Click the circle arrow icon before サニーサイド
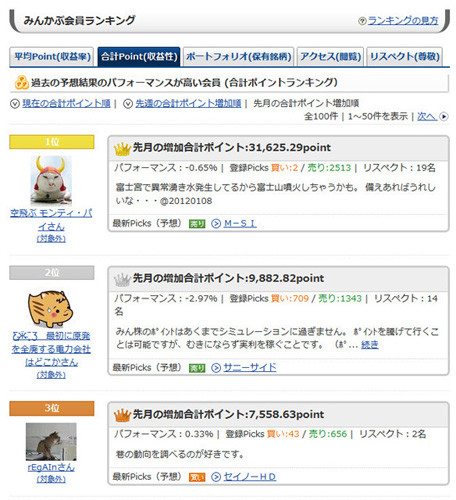456x500 pixels. point(216,368)
